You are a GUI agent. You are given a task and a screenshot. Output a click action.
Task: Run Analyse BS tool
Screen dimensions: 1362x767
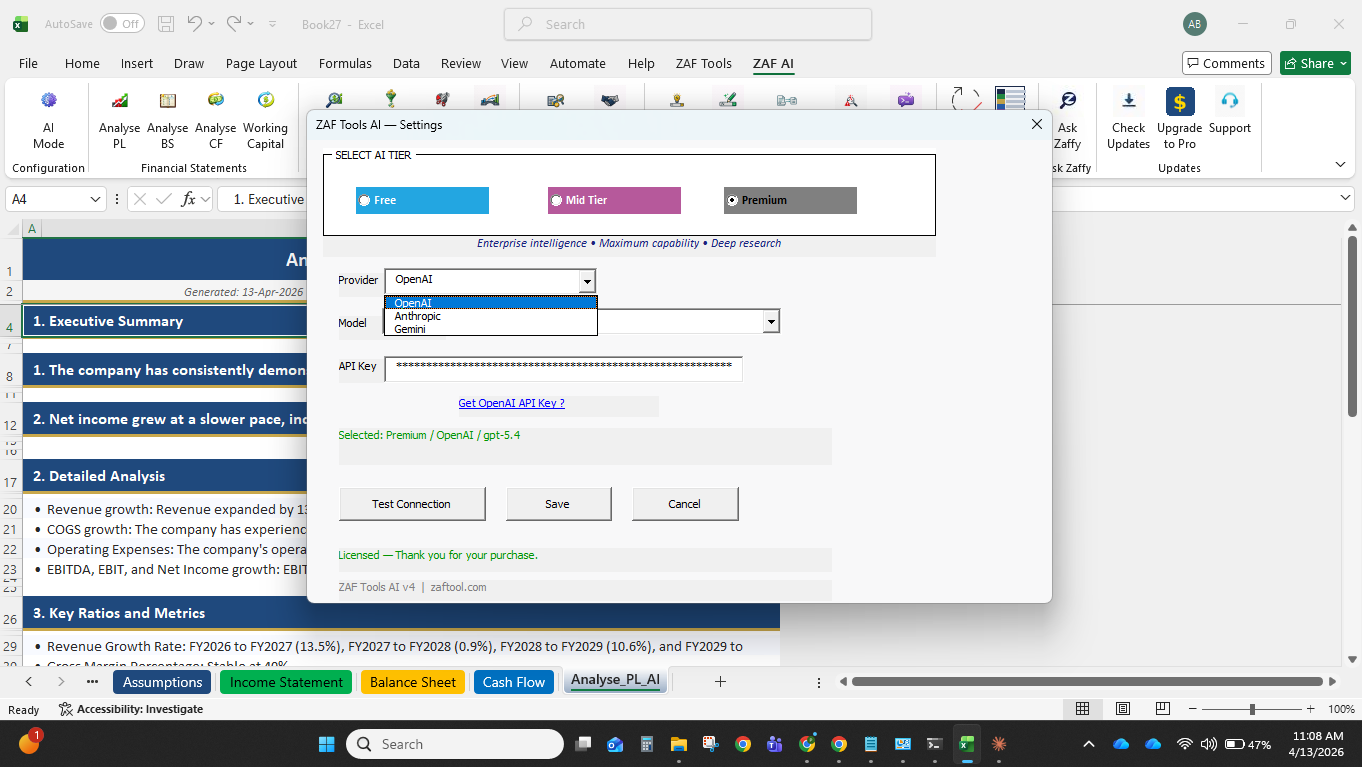click(167, 119)
